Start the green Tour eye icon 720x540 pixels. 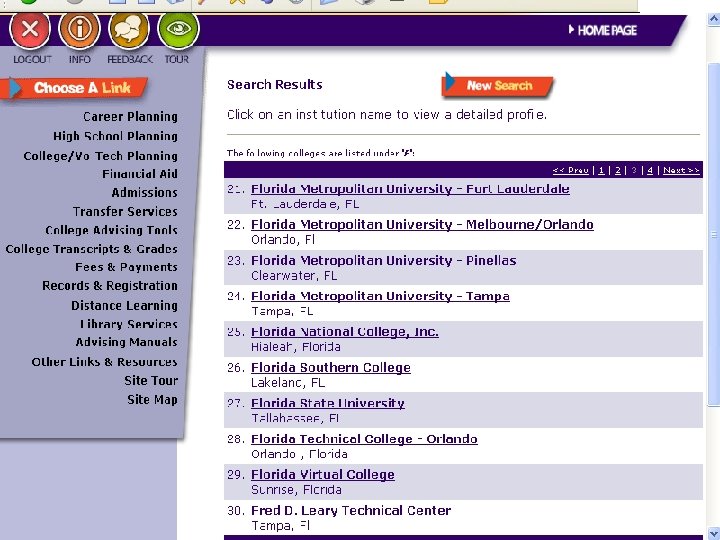click(178, 30)
